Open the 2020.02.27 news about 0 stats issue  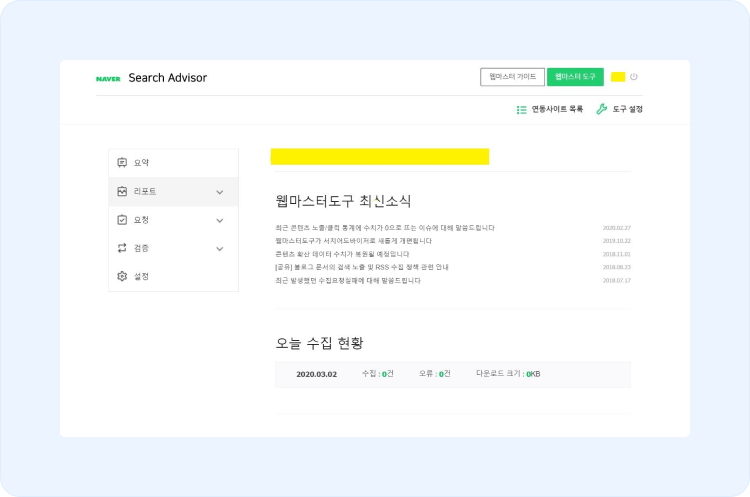(x=385, y=228)
